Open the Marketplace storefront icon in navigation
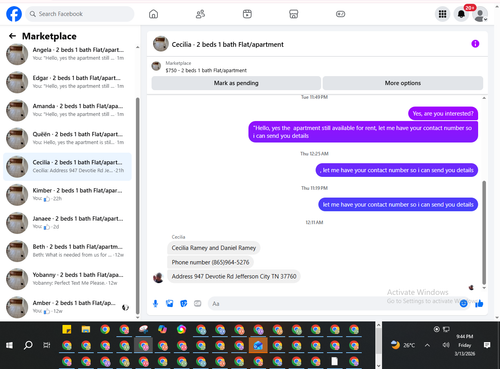500x369 pixels. (x=293, y=14)
